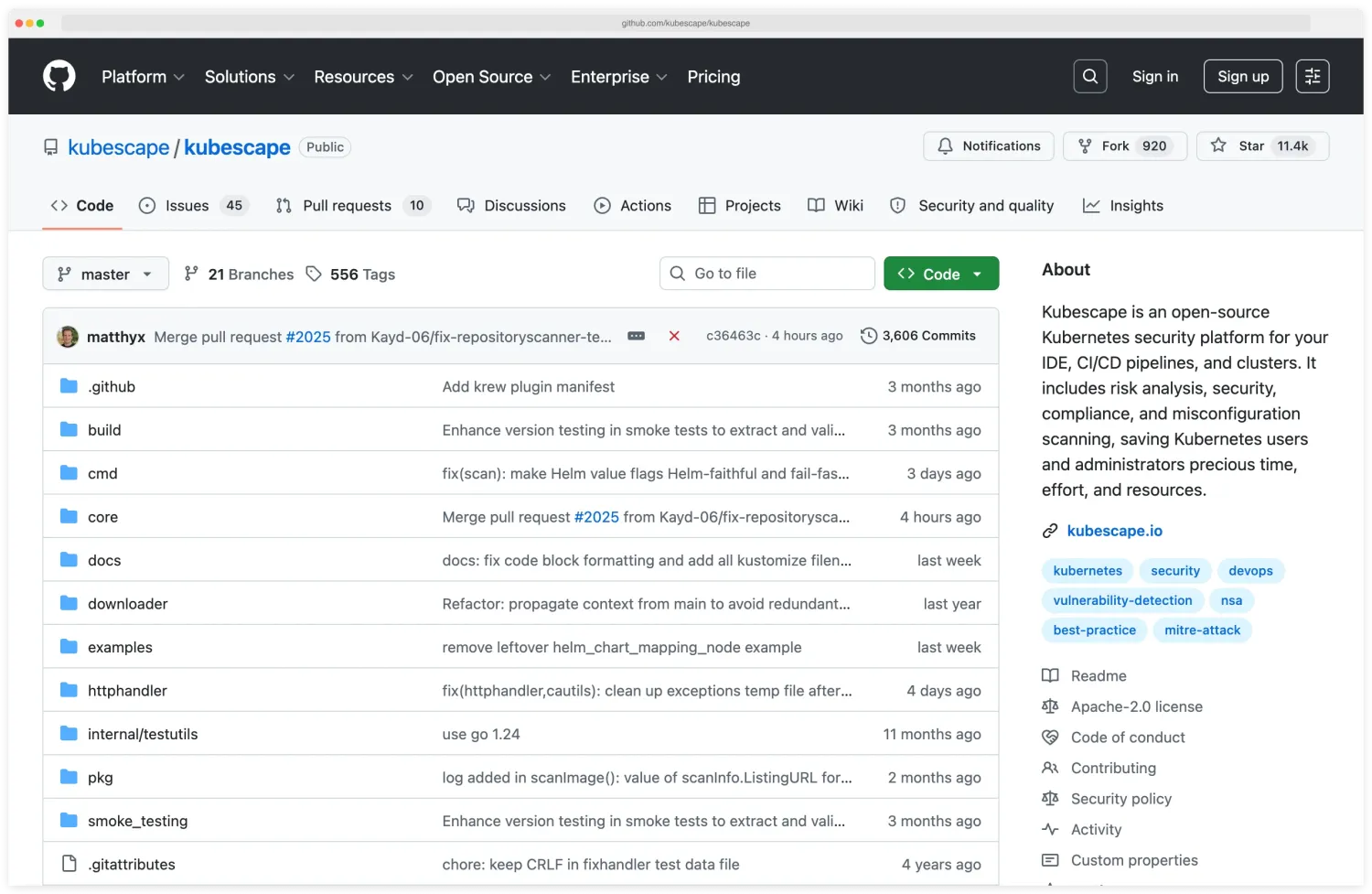The height and width of the screenshot is (894, 1372).
Task: Click the repository icon beside kubescape owner
Action: (x=51, y=147)
